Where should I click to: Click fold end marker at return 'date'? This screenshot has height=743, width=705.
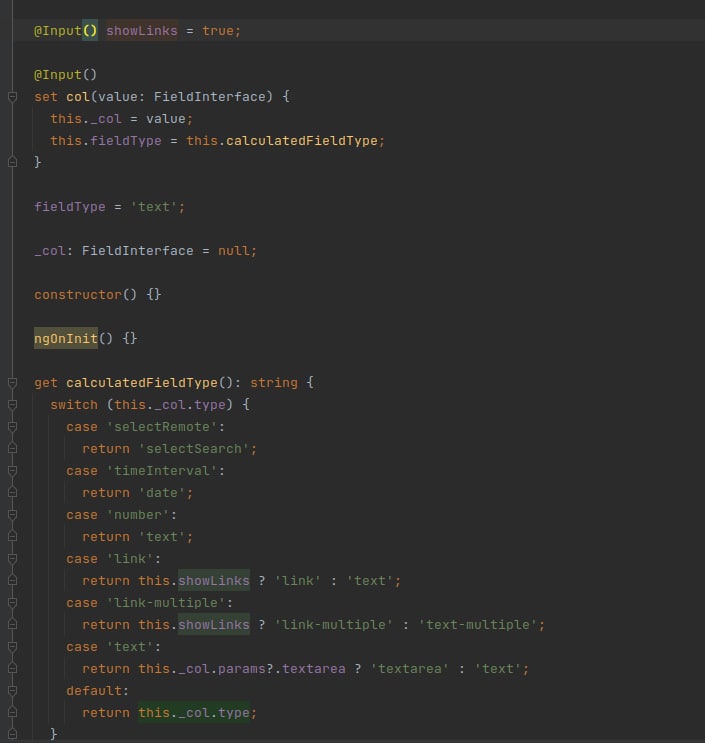click(x=13, y=492)
